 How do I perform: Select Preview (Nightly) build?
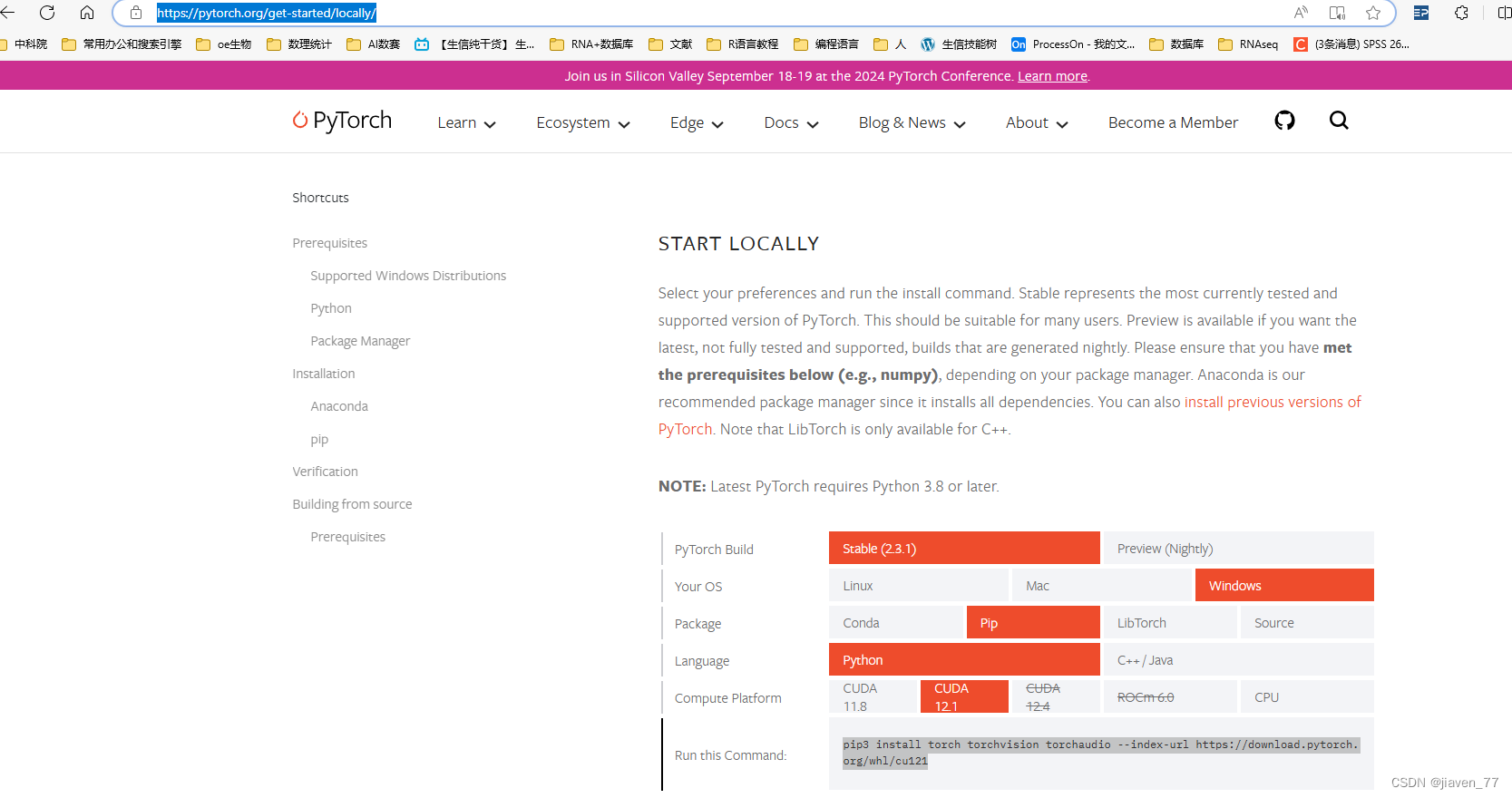coord(1238,548)
